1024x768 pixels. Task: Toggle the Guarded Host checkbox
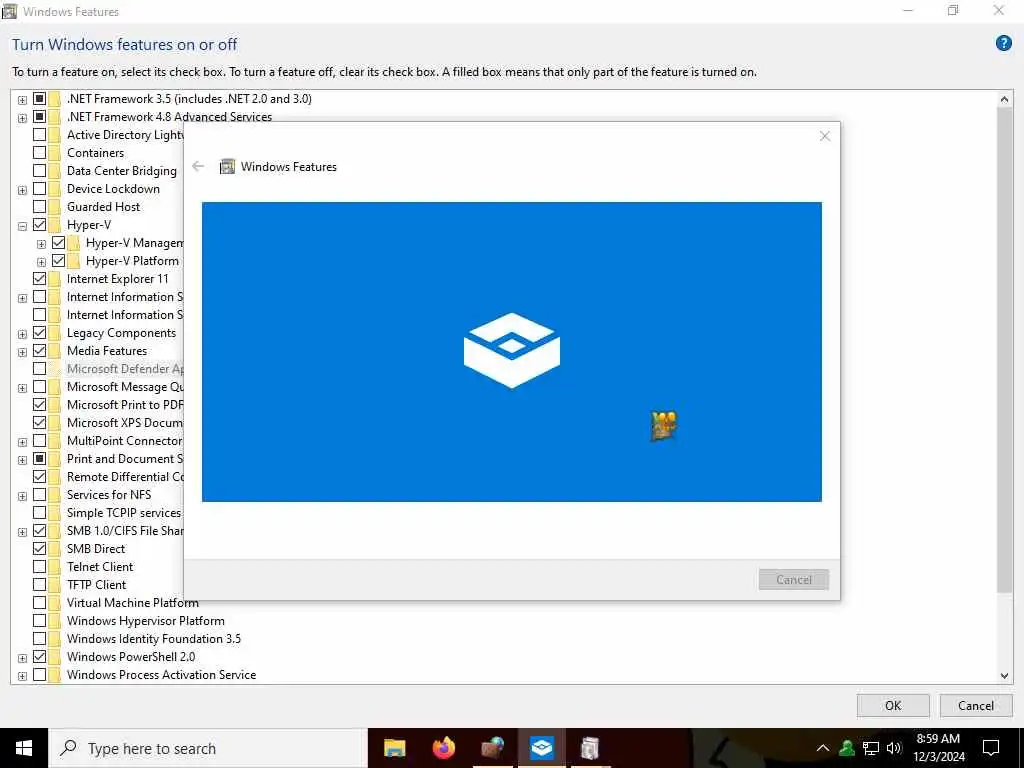(39, 207)
